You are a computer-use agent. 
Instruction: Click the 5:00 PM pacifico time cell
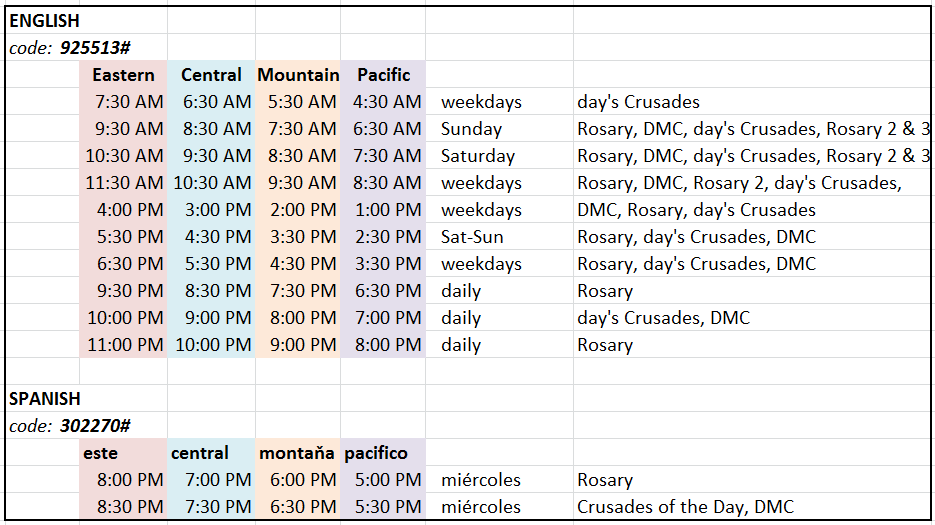pyautogui.click(x=386, y=480)
